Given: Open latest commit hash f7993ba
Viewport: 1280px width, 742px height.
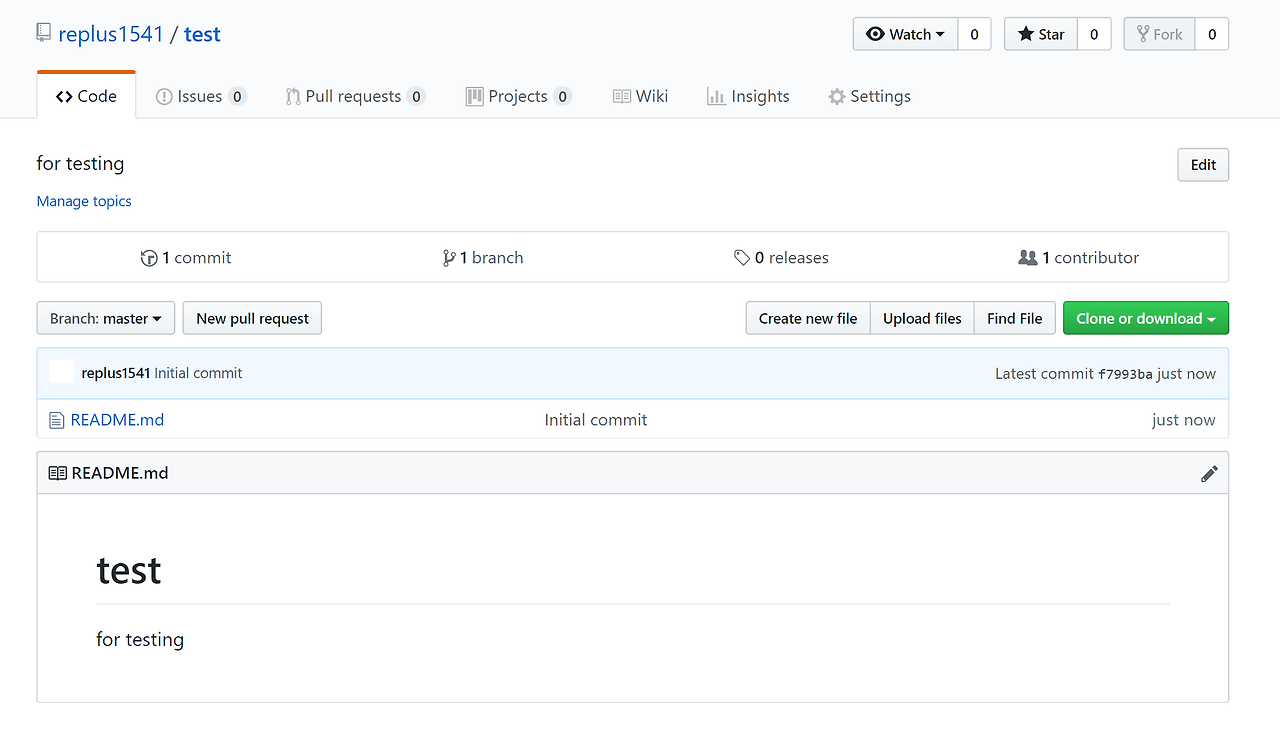Looking at the screenshot, I should coord(1125,374).
